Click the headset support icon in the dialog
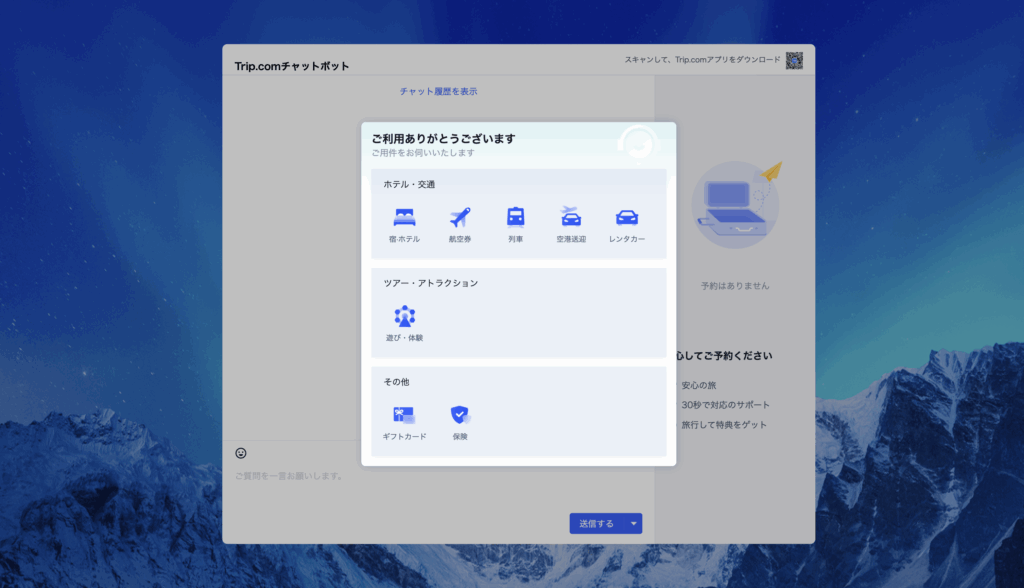The image size is (1024, 588). point(638,144)
